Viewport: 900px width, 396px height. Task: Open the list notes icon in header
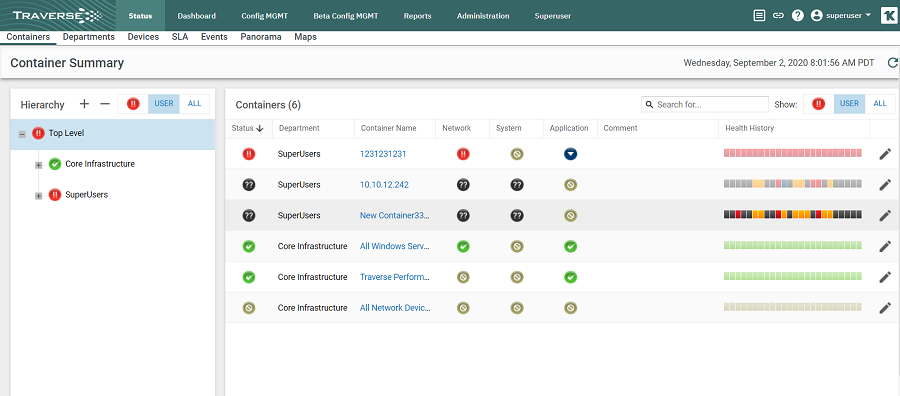coord(759,15)
